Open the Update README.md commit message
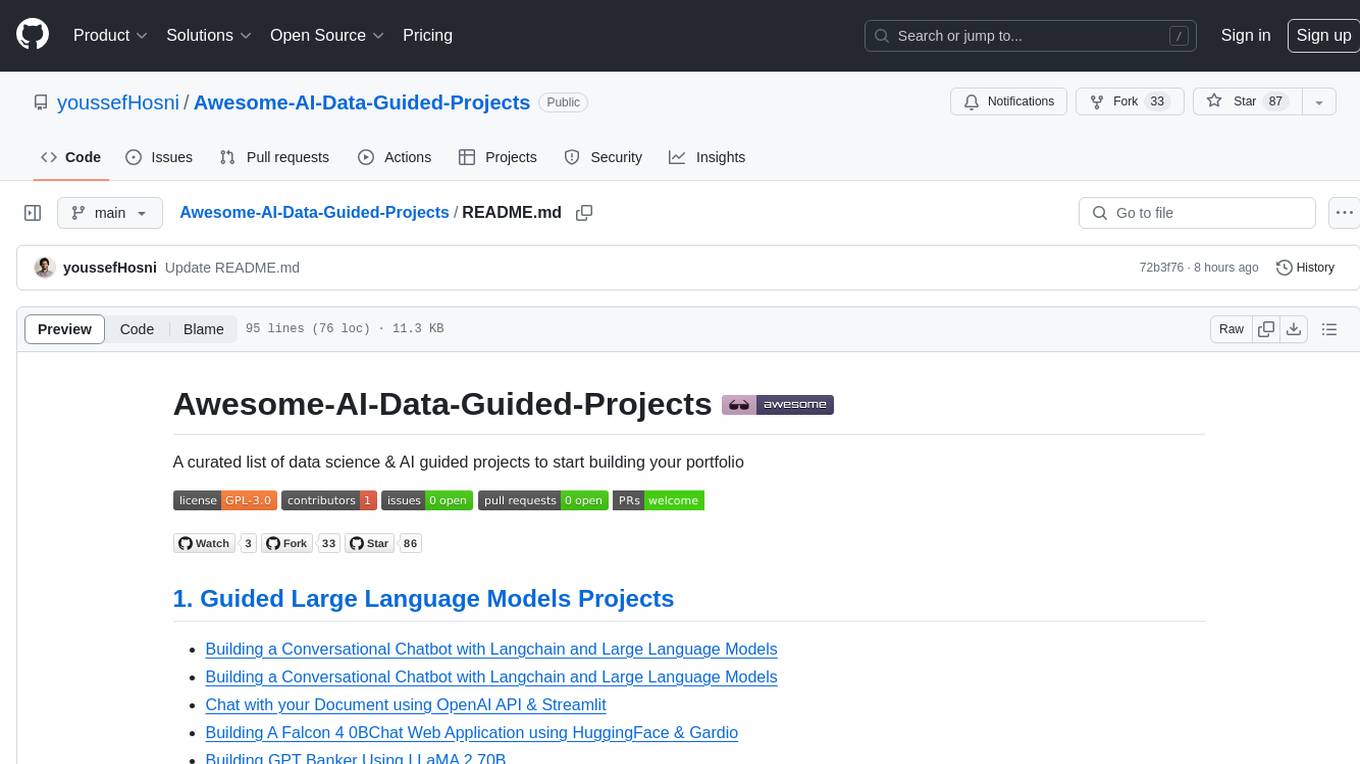Viewport: 1360px width, 764px height. (232, 268)
